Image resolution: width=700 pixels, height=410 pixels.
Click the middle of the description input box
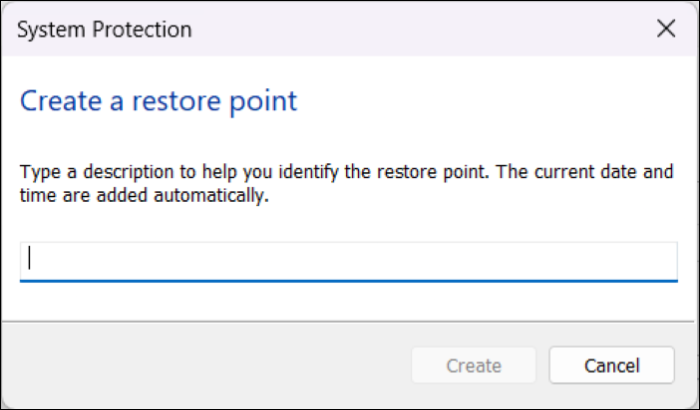348,260
